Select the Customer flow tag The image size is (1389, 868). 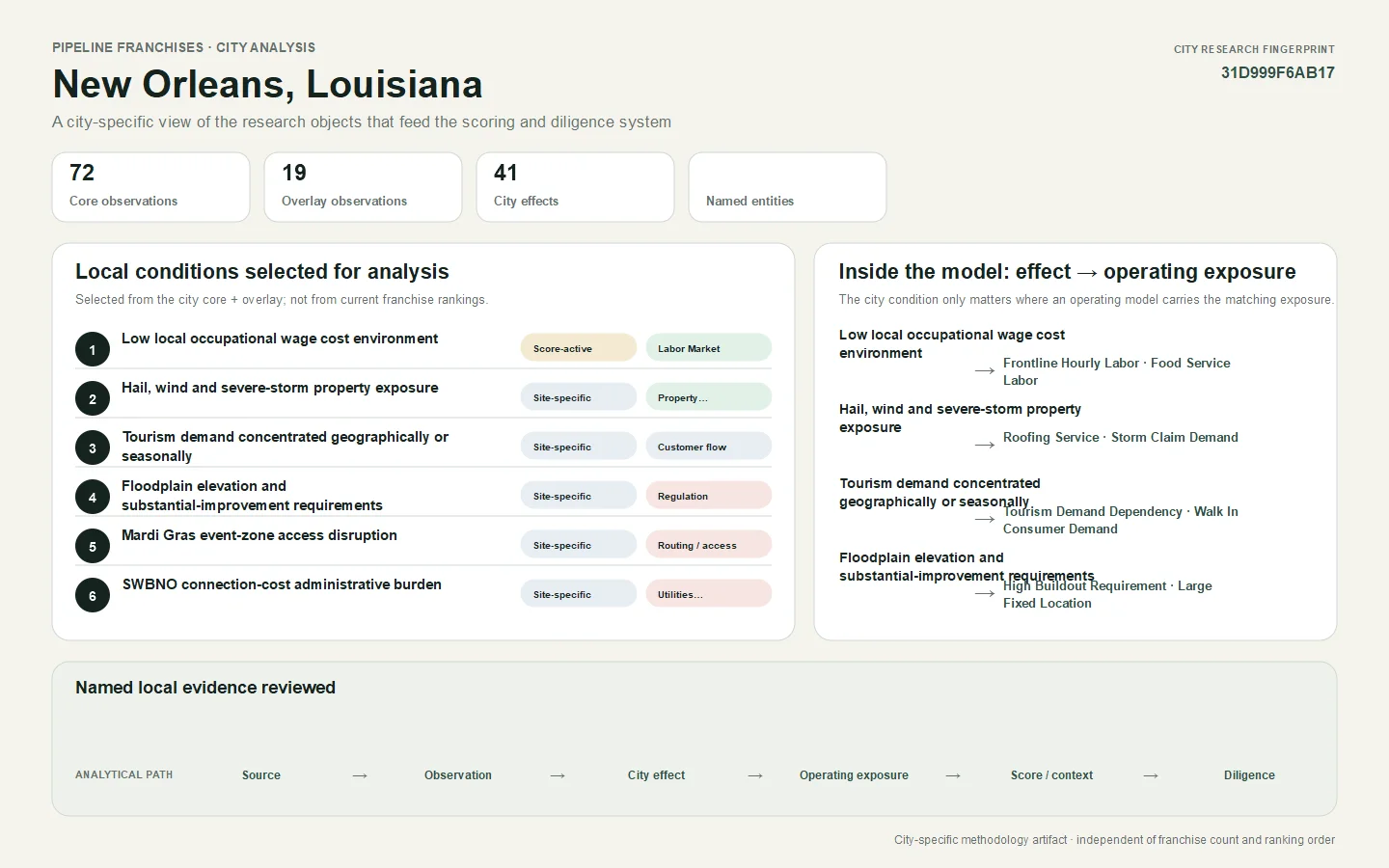(x=709, y=447)
